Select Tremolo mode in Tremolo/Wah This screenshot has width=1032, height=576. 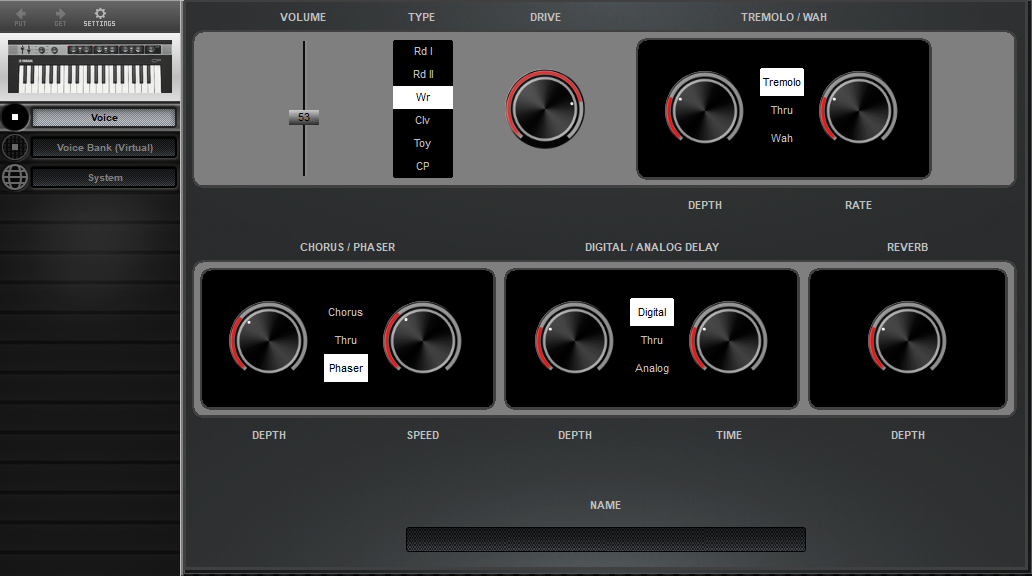click(x=781, y=82)
